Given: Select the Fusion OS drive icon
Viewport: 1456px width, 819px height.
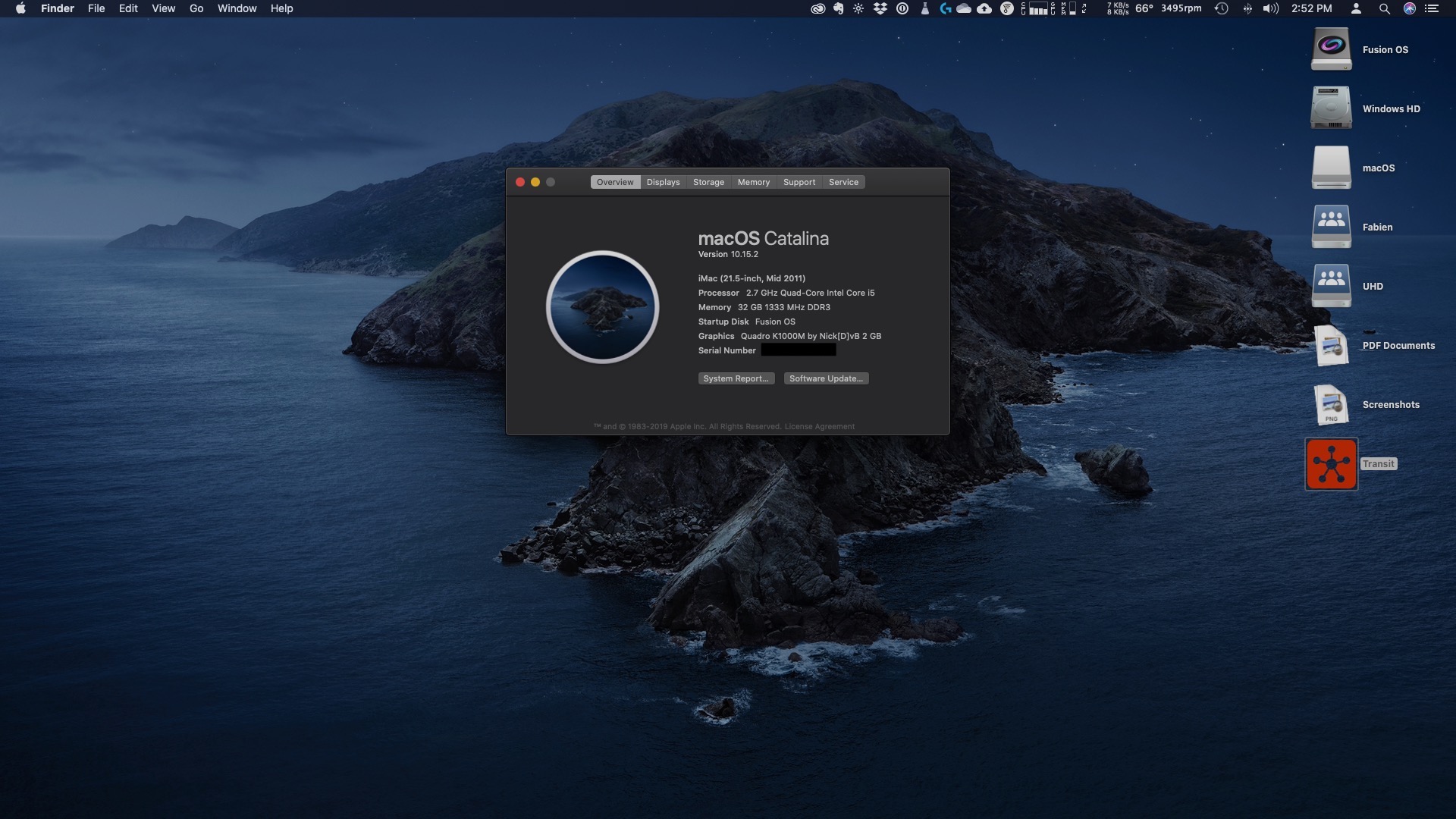Looking at the screenshot, I should coord(1331,49).
